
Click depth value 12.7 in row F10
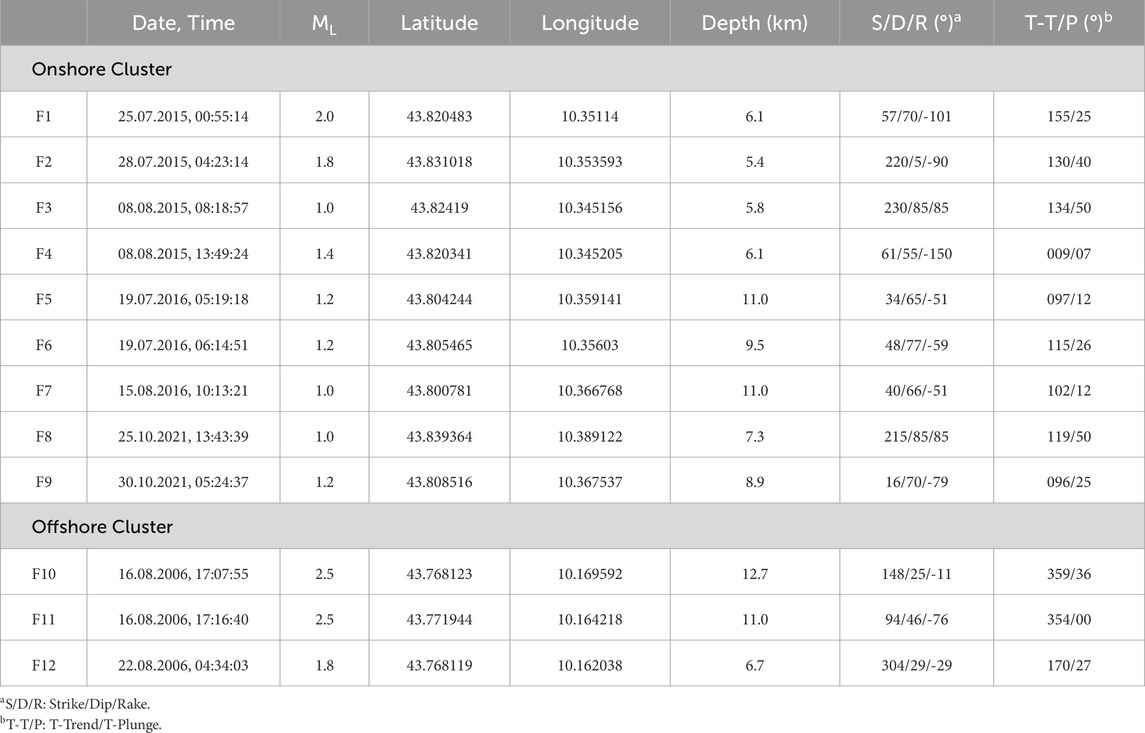coord(754,575)
